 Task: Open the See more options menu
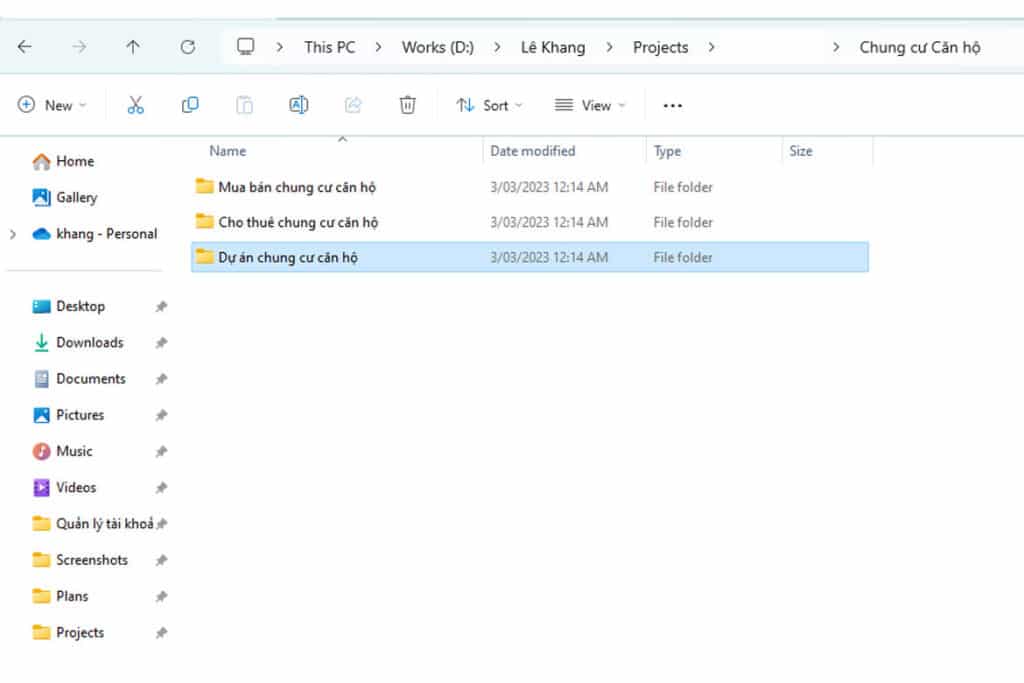(673, 106)
